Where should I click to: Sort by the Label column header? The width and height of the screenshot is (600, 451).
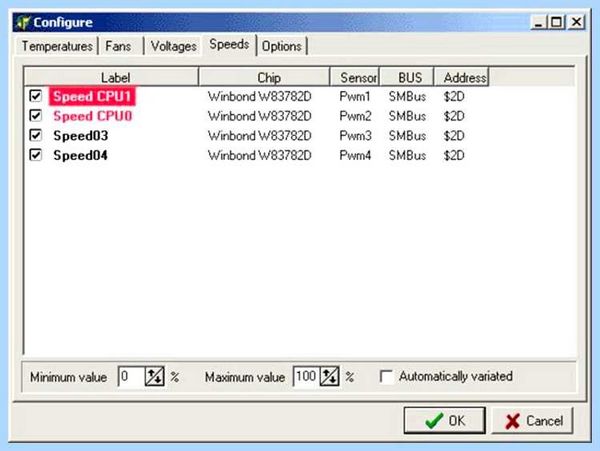(111, 77)
